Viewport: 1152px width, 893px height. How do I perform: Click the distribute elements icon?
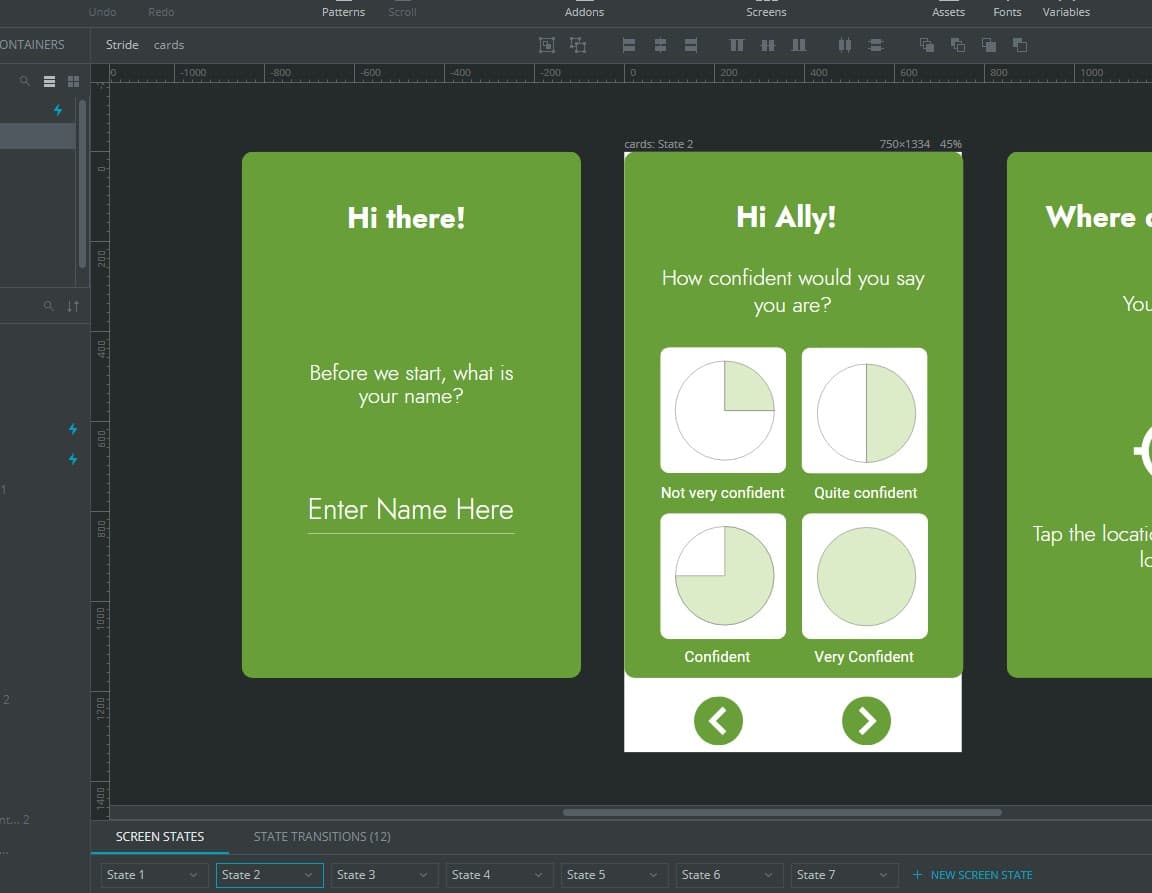tap(844, 45)
